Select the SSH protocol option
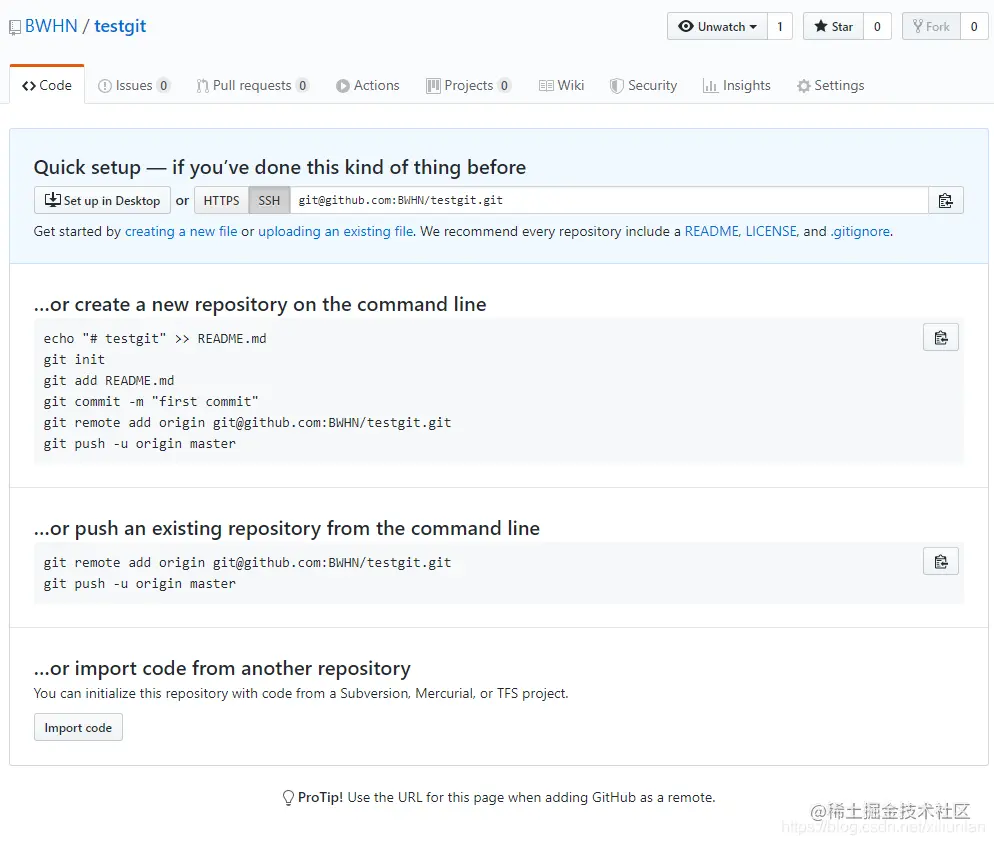 pos(269,201)
